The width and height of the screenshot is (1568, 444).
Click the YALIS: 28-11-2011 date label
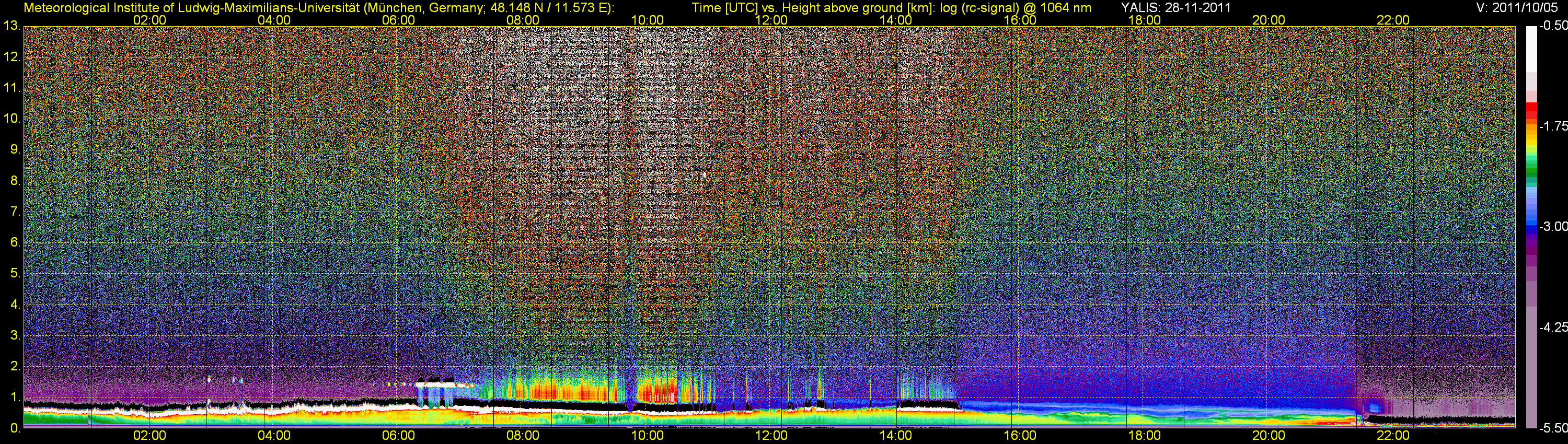click(1176, 8)
